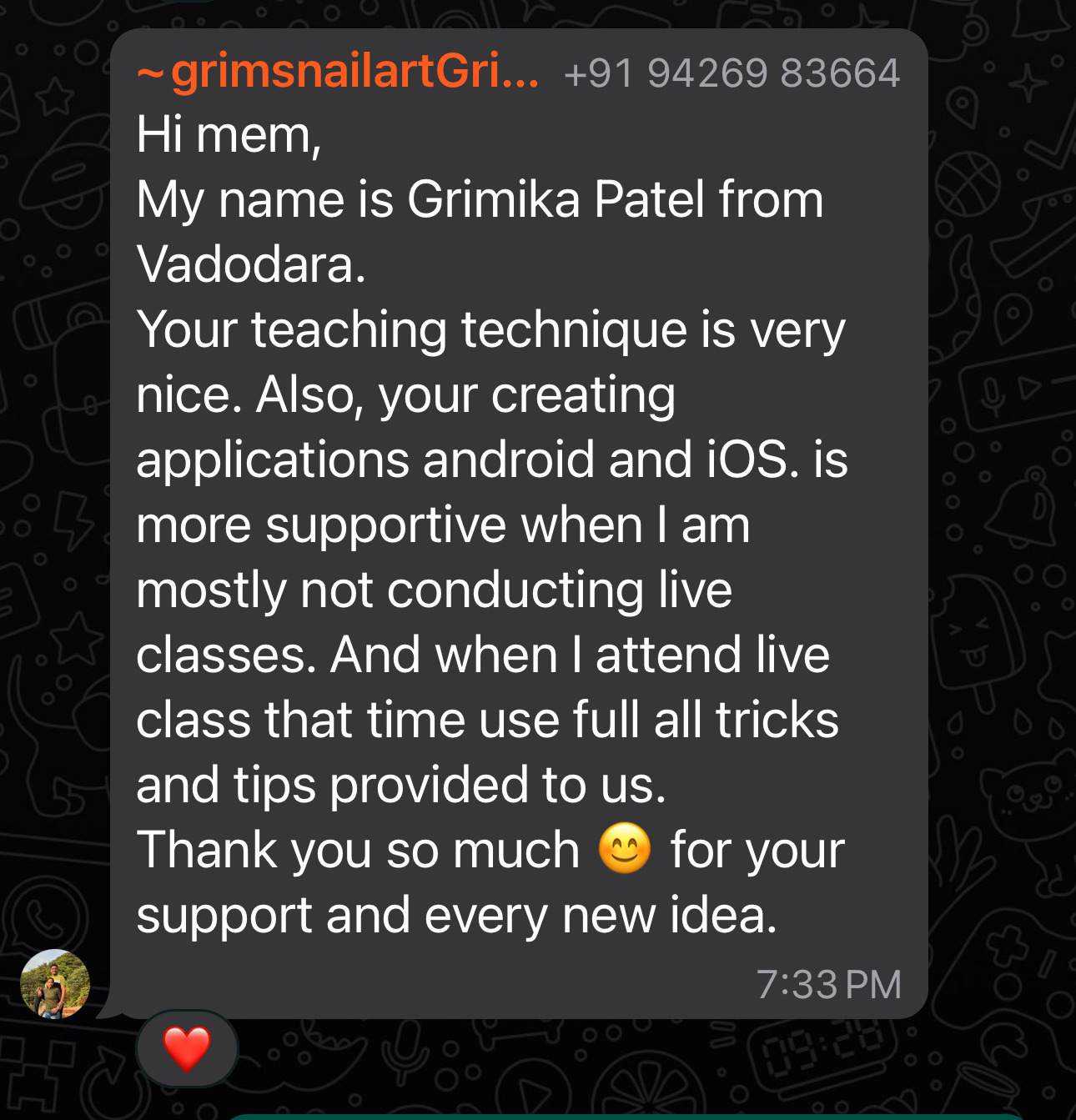Viewport: 1076px width, 1120px height.
Task: Click the word "android" in the message
Action: click(509, 460)
